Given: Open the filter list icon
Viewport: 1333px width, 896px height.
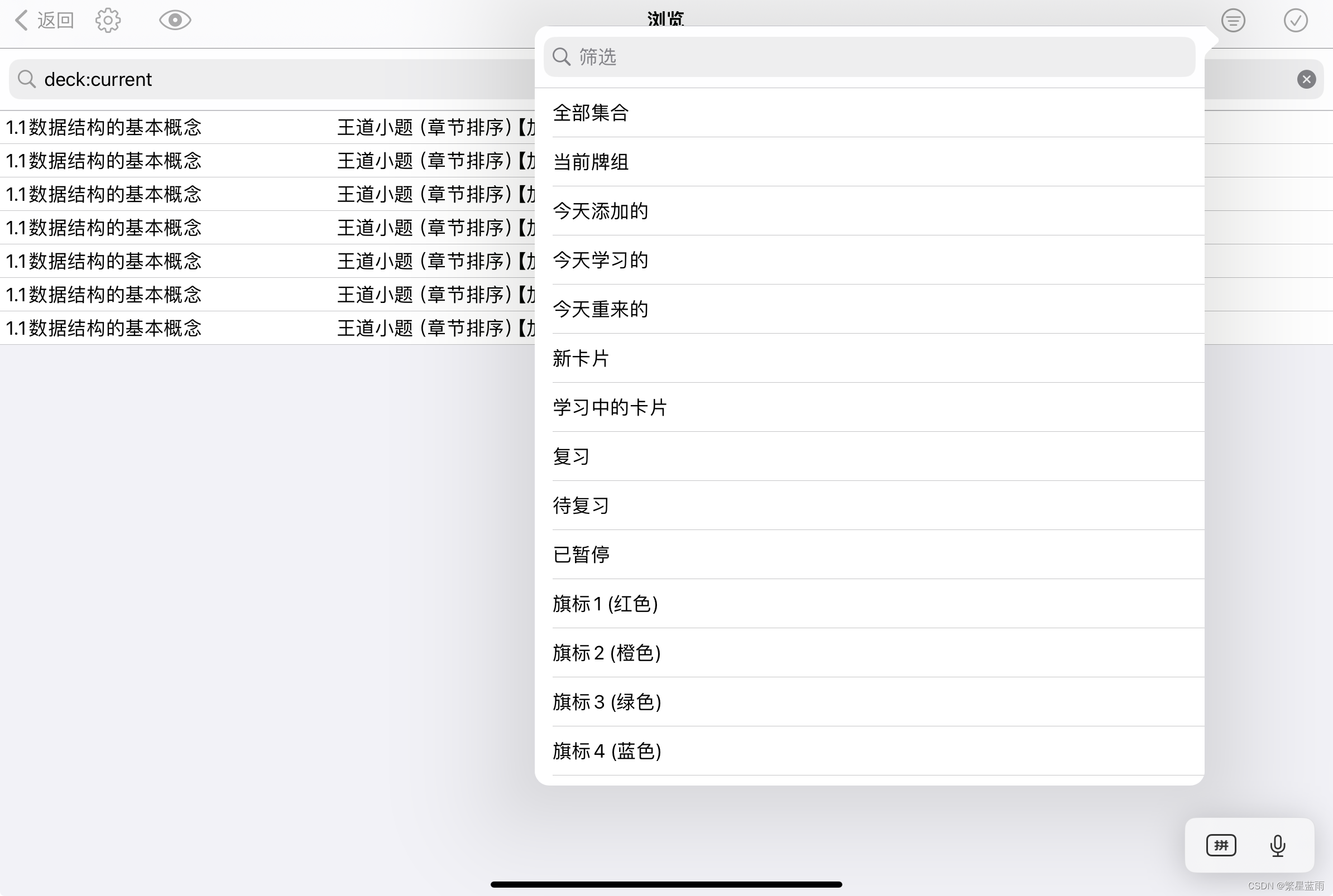Looking at the screenshot, I should [x=1233, y=21].
